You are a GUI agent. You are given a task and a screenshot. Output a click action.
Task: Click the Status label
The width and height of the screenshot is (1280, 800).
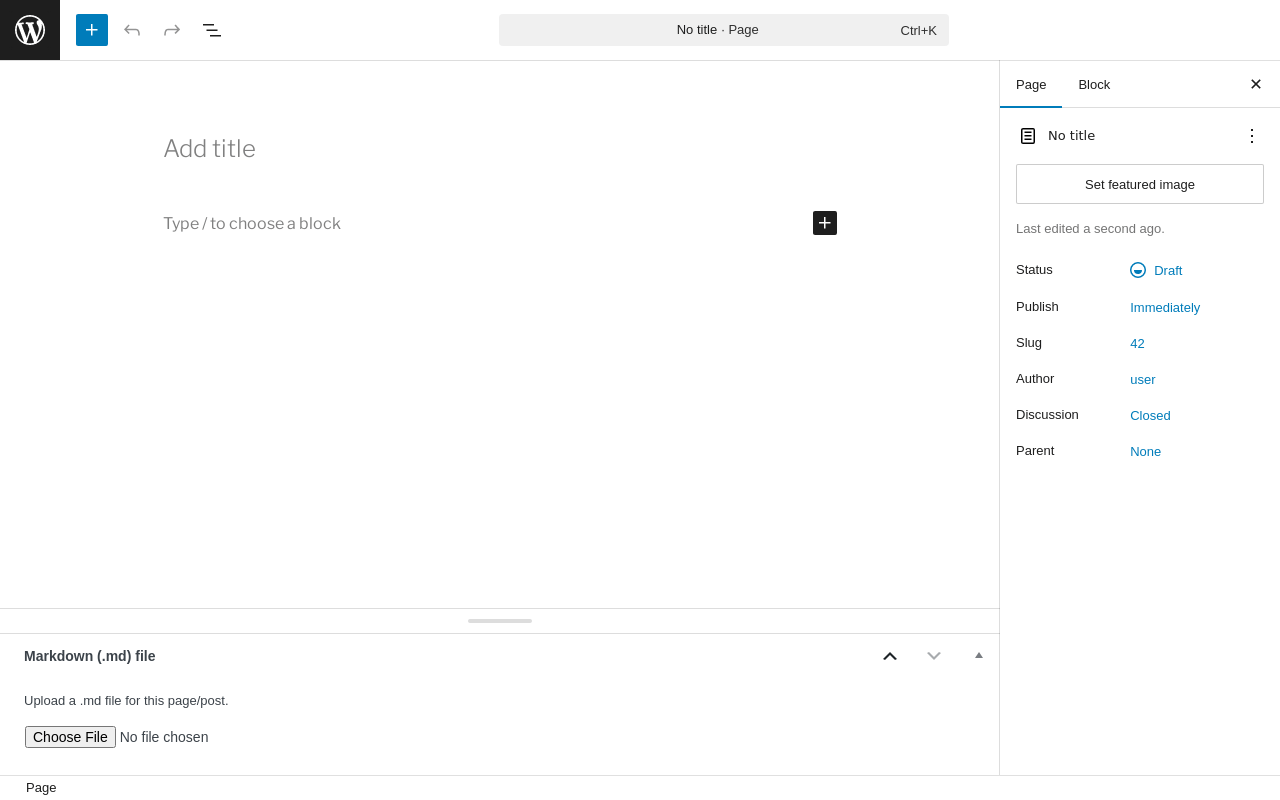(1034, 270)
